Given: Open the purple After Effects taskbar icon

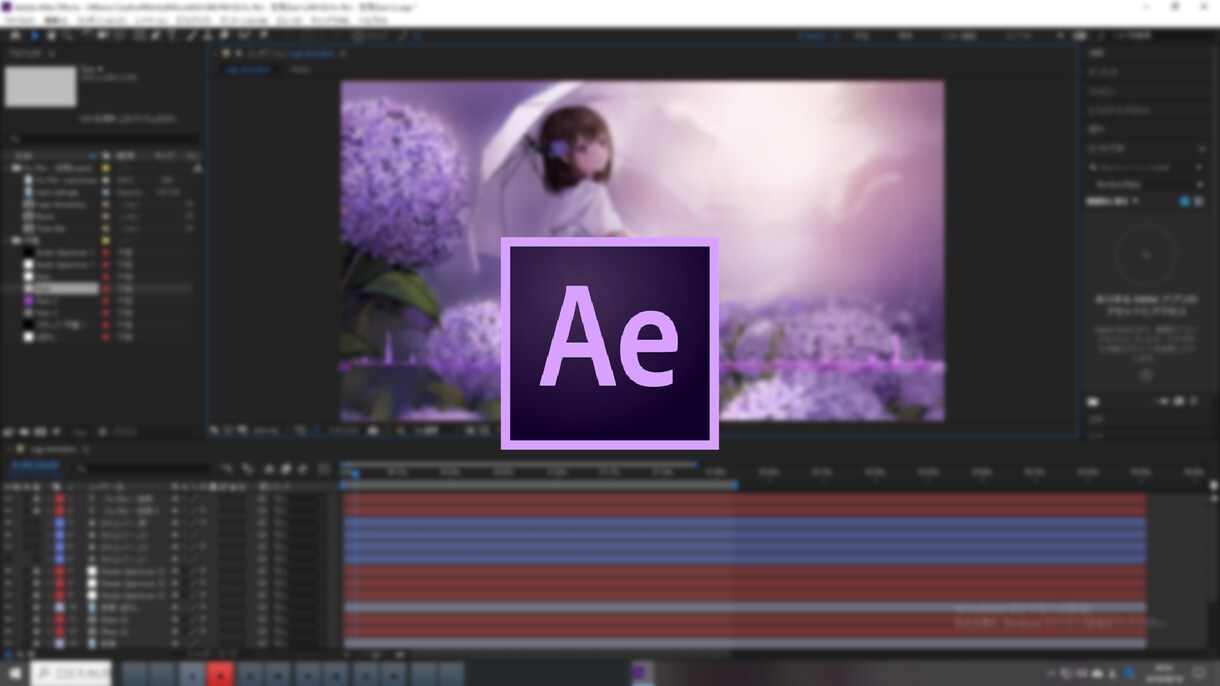Looking at the screenshot, I should [x=641, y=673].
